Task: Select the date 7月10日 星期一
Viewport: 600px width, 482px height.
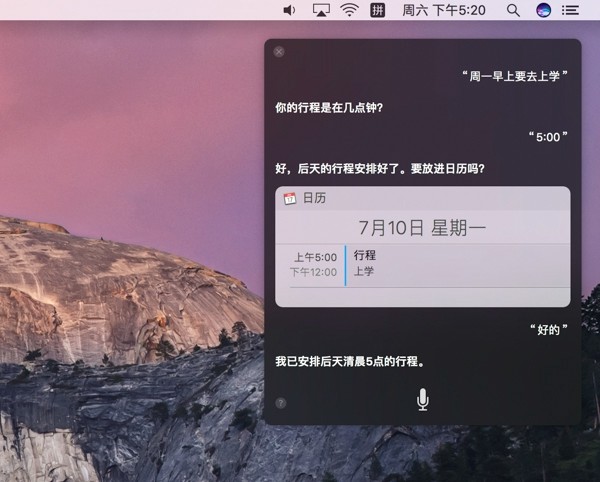Action: [x=422, y=228]
